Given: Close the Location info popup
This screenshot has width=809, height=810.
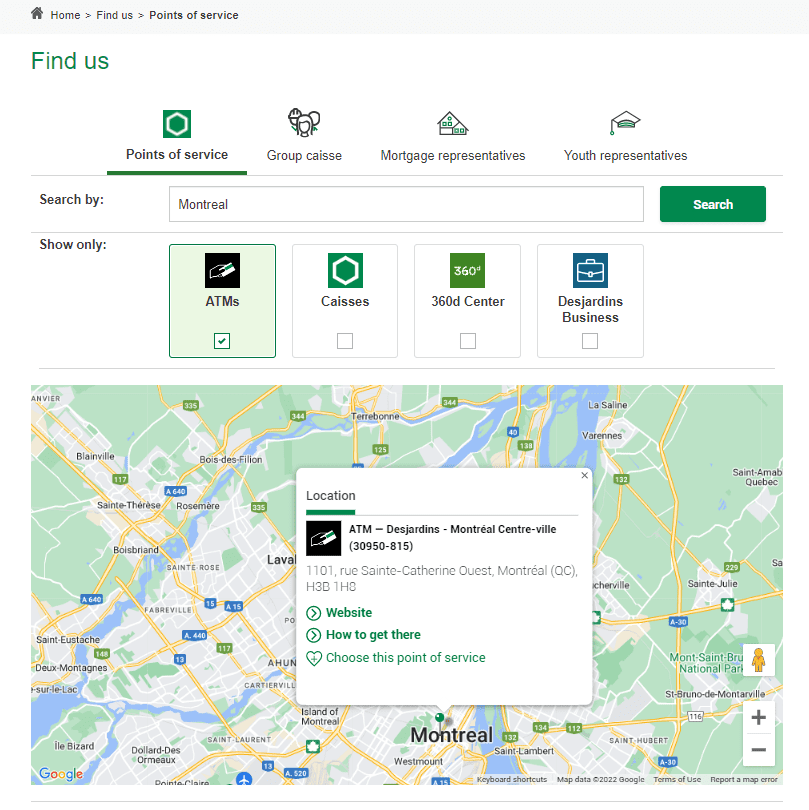Looking at the screenshot, I should 584,475.
